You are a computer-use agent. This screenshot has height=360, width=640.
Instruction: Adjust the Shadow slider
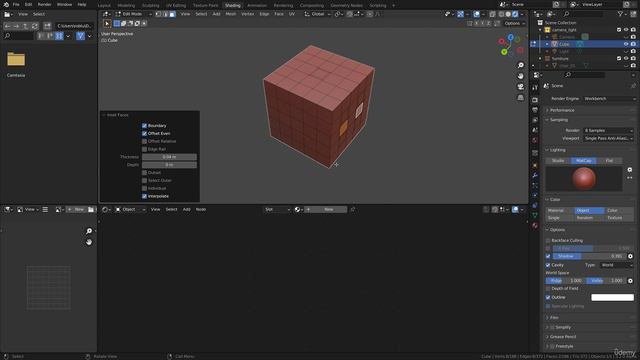[589, 256]
